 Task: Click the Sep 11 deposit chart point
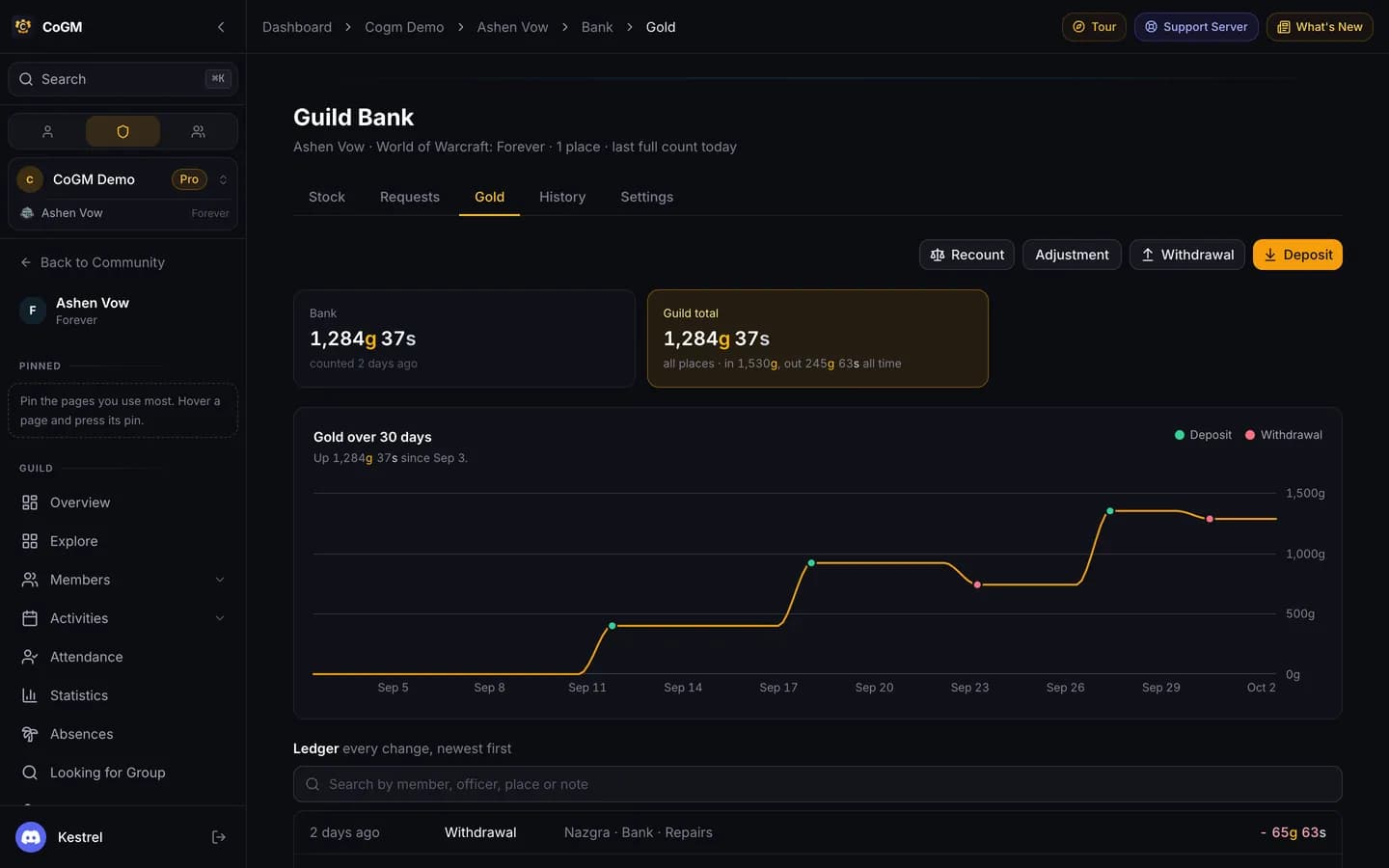pyautogui.click(x=612, y=626)
